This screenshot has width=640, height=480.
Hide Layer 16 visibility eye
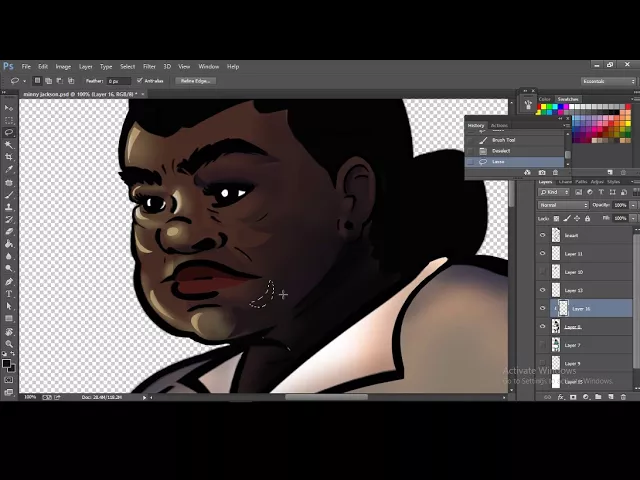tap(542, 309)
